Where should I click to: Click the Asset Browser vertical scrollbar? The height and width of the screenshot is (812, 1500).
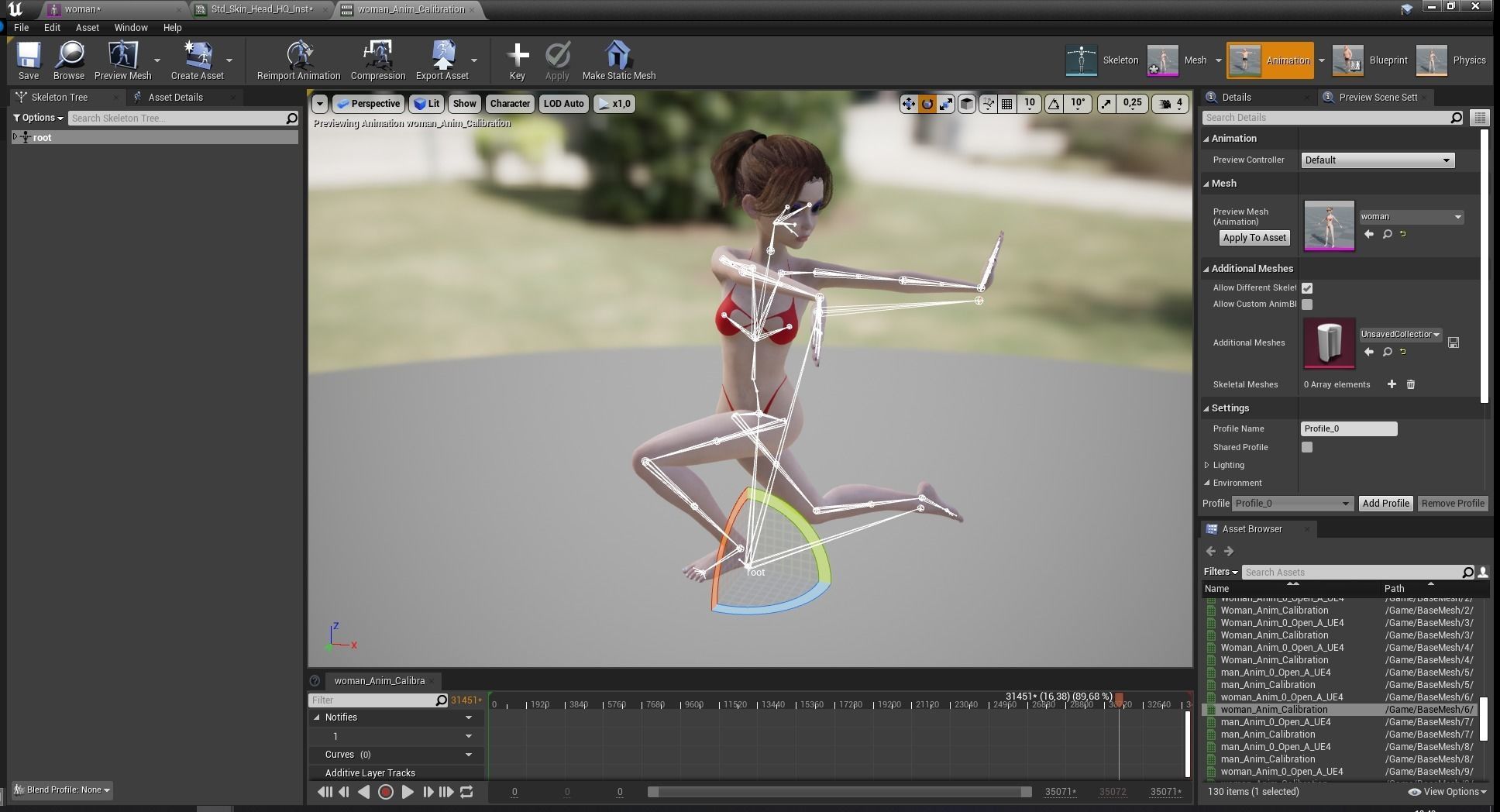tap(1484, 717)
